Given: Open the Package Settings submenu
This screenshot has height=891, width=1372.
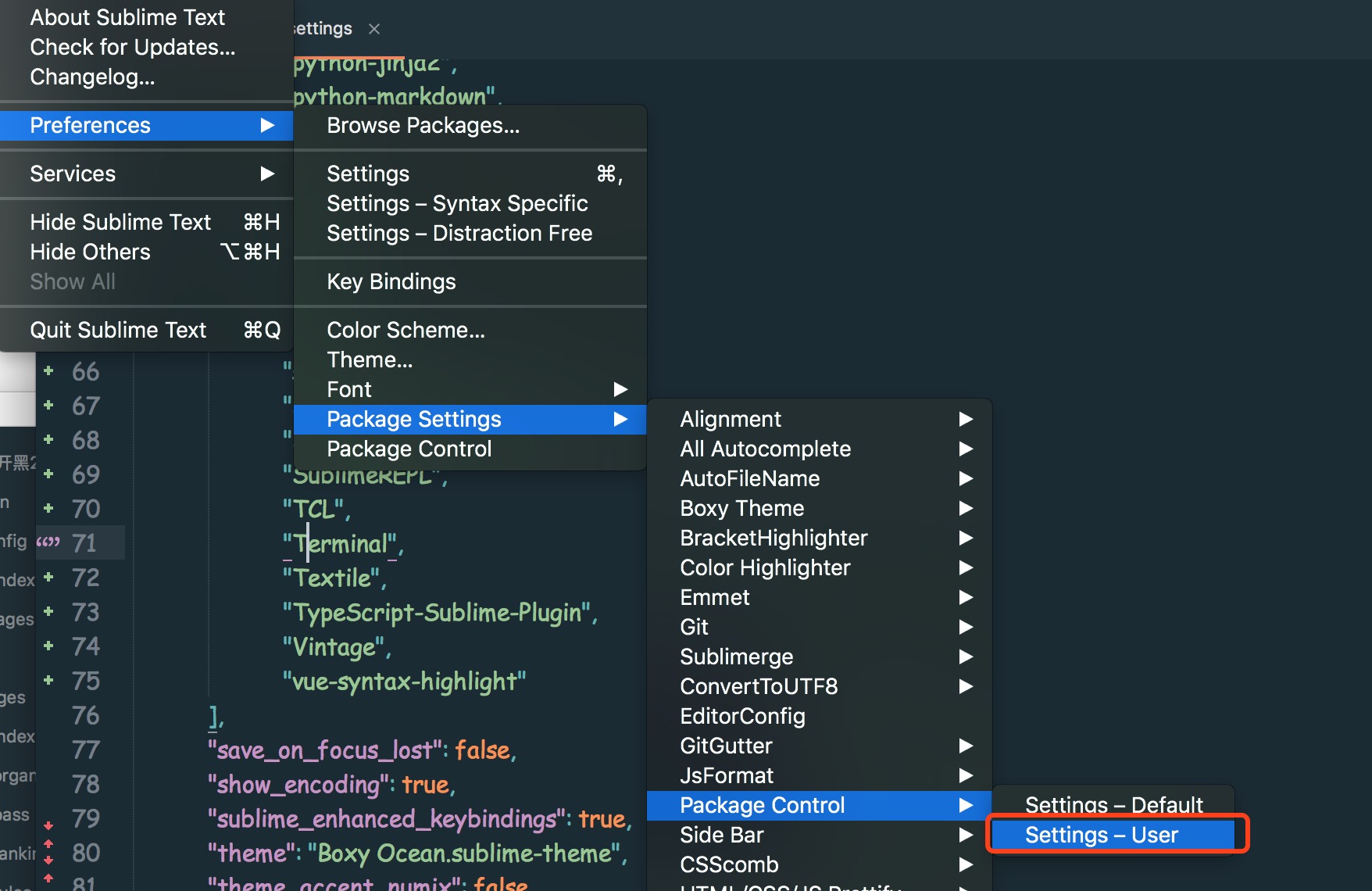Looking at the screenshot, I should pos(470,419).
